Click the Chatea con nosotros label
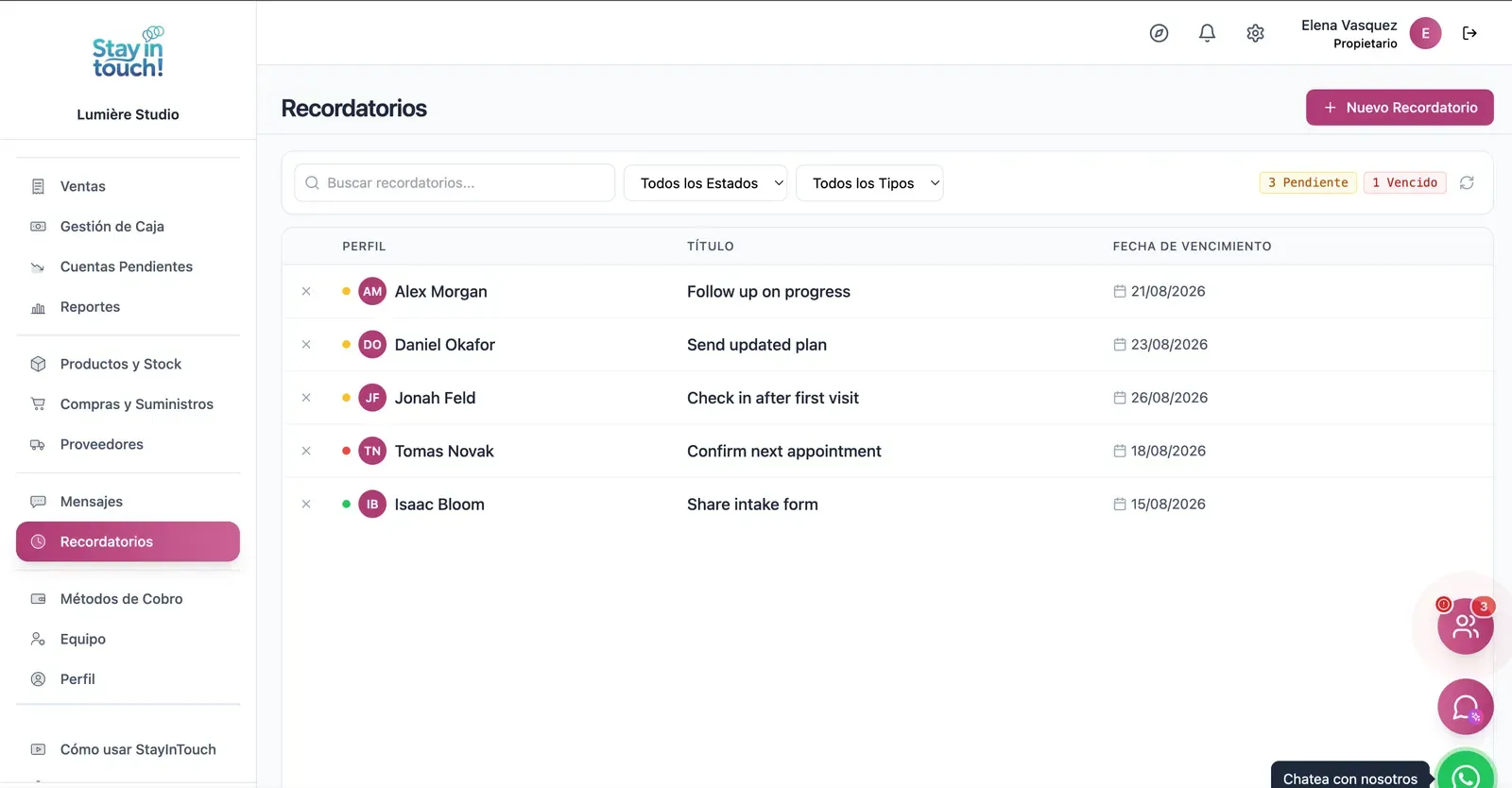This screenshot has height=788, width=1512. tap(1350, 779)
